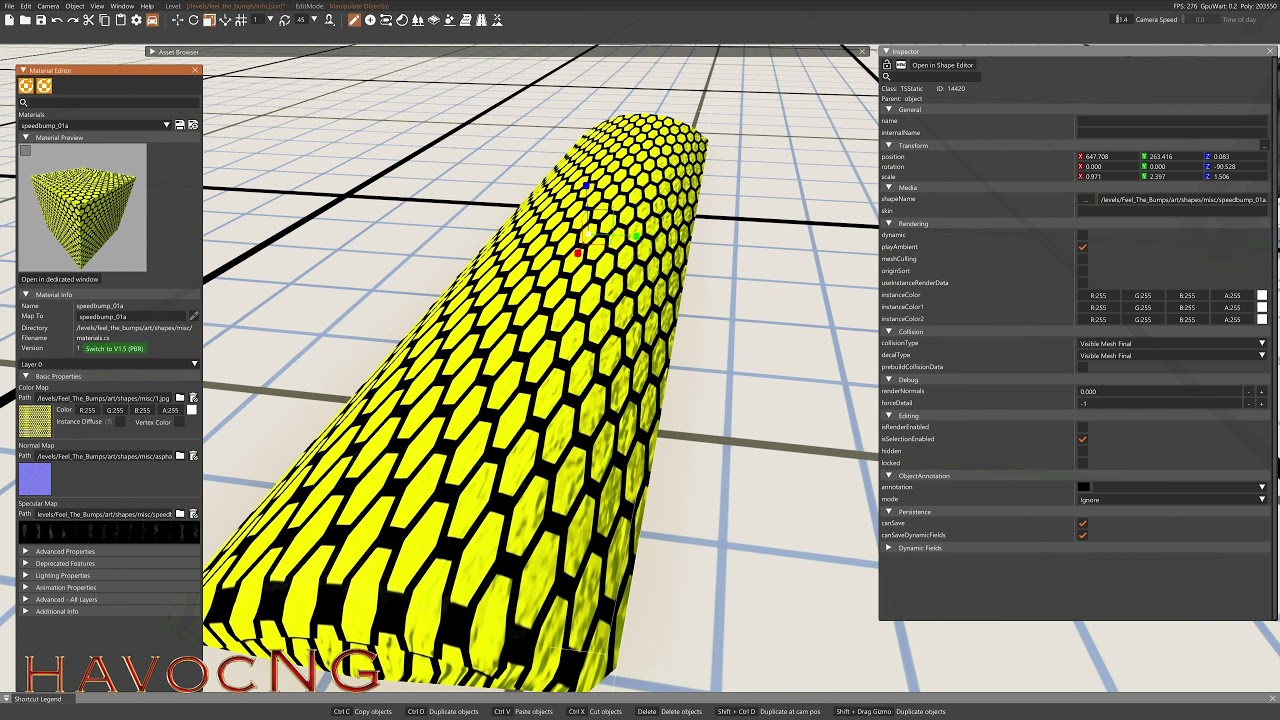Enable the meshCulling checkbox
This screenshot has width=1280, height=720.
1082,259
